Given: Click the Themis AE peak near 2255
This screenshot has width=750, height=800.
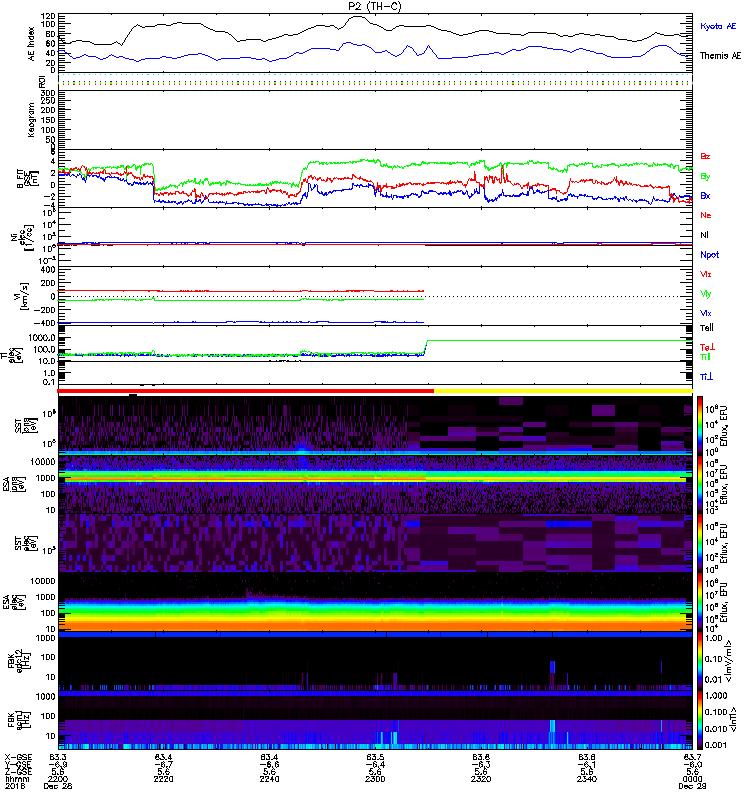Looking at the screenshot, I should [x=356, y=17].
